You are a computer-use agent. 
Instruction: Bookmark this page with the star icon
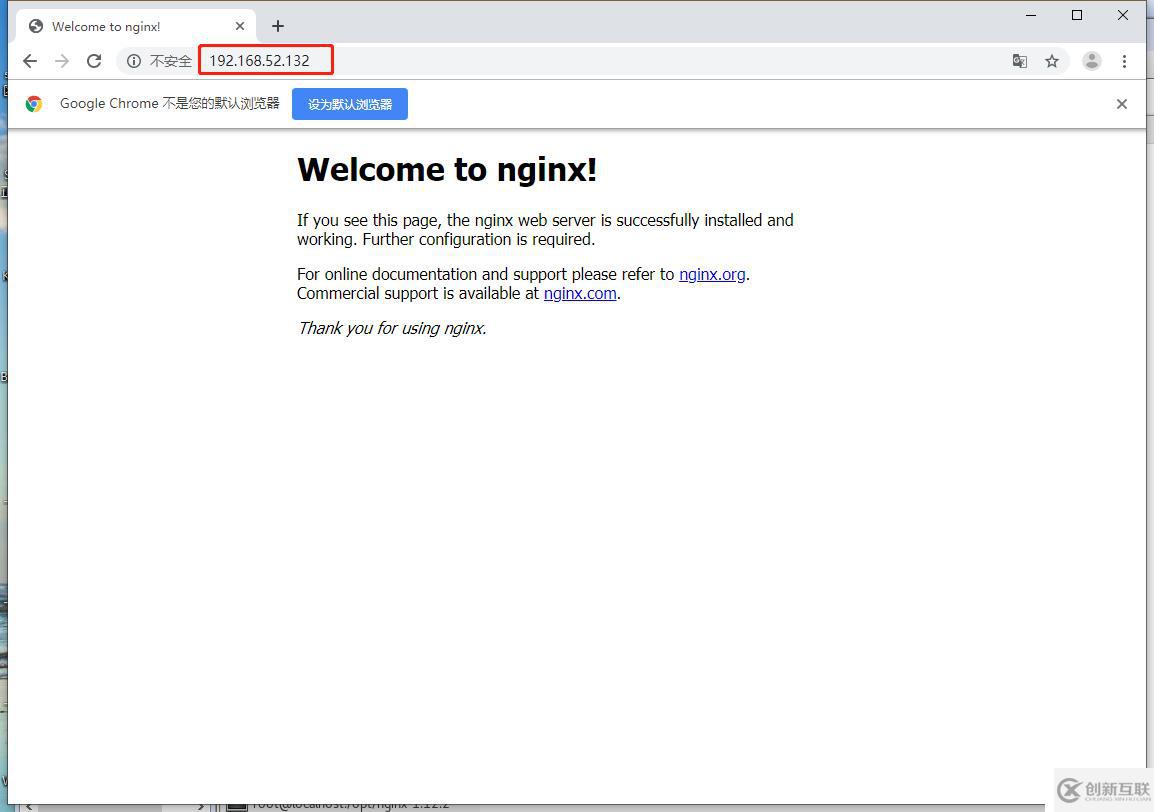coord(1052,61)
